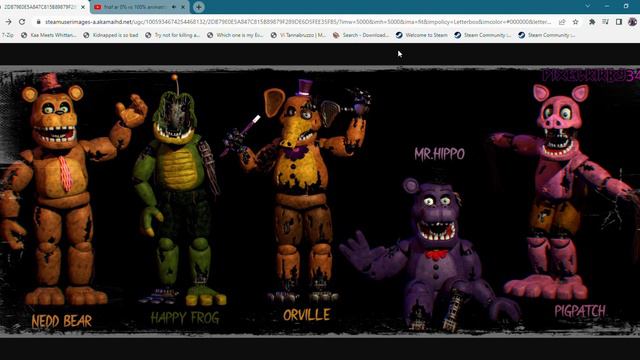Mute the YouTube tab via speaker icon

173,7
